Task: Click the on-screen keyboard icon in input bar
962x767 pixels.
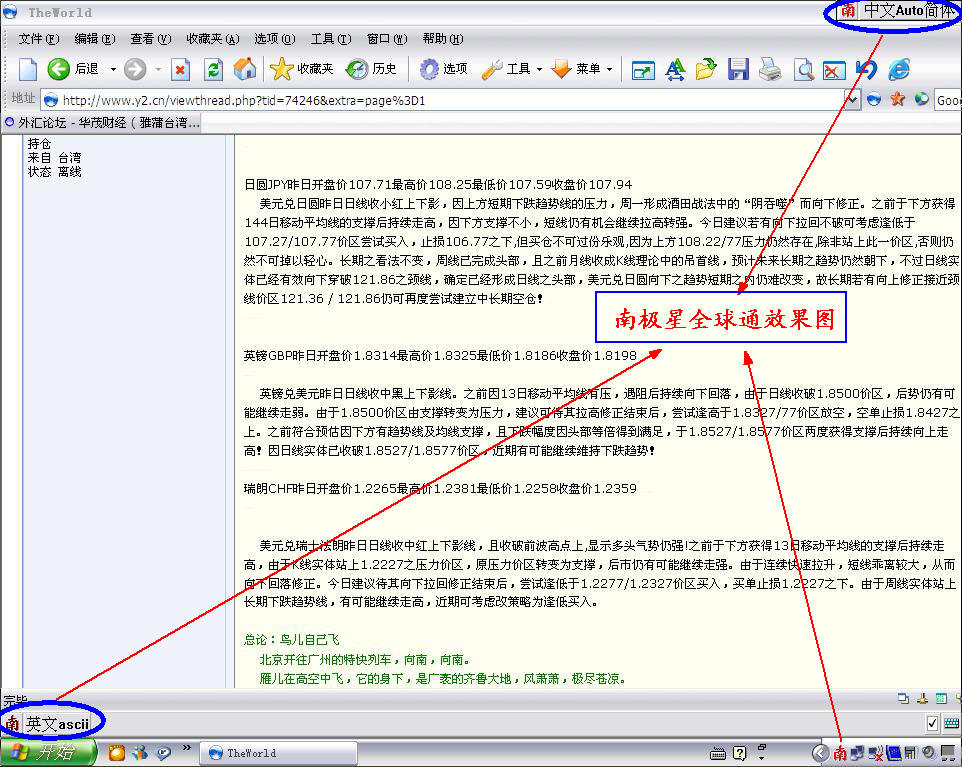Action: pyautogui.click(x=952, y=723)
